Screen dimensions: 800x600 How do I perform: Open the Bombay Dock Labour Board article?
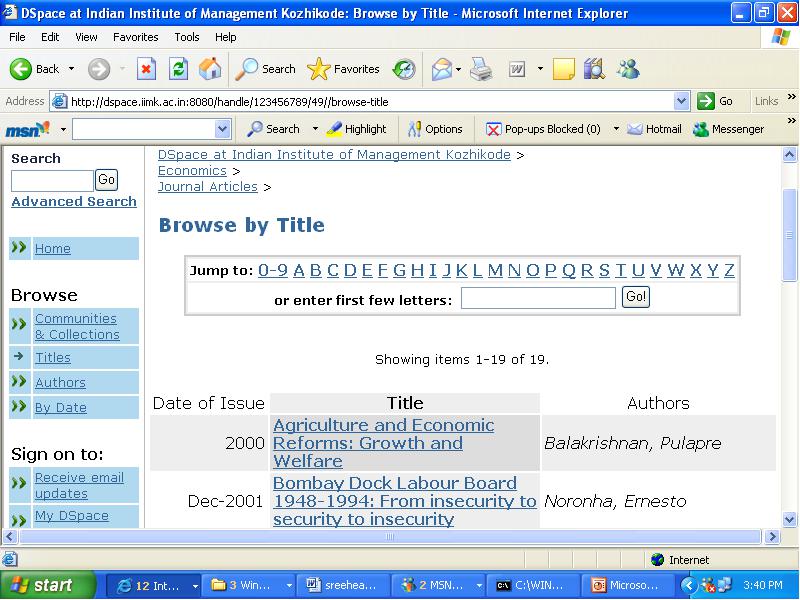point(405,501)
